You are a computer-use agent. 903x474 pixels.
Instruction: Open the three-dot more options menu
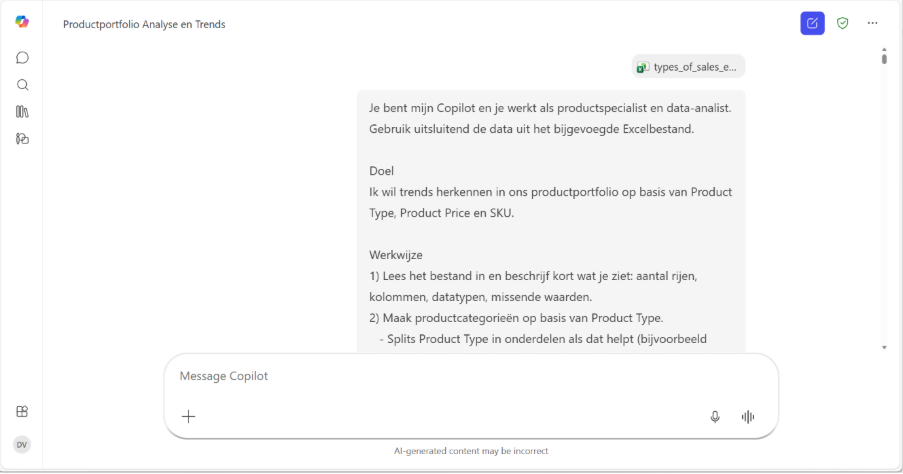(x=872, y=23)
